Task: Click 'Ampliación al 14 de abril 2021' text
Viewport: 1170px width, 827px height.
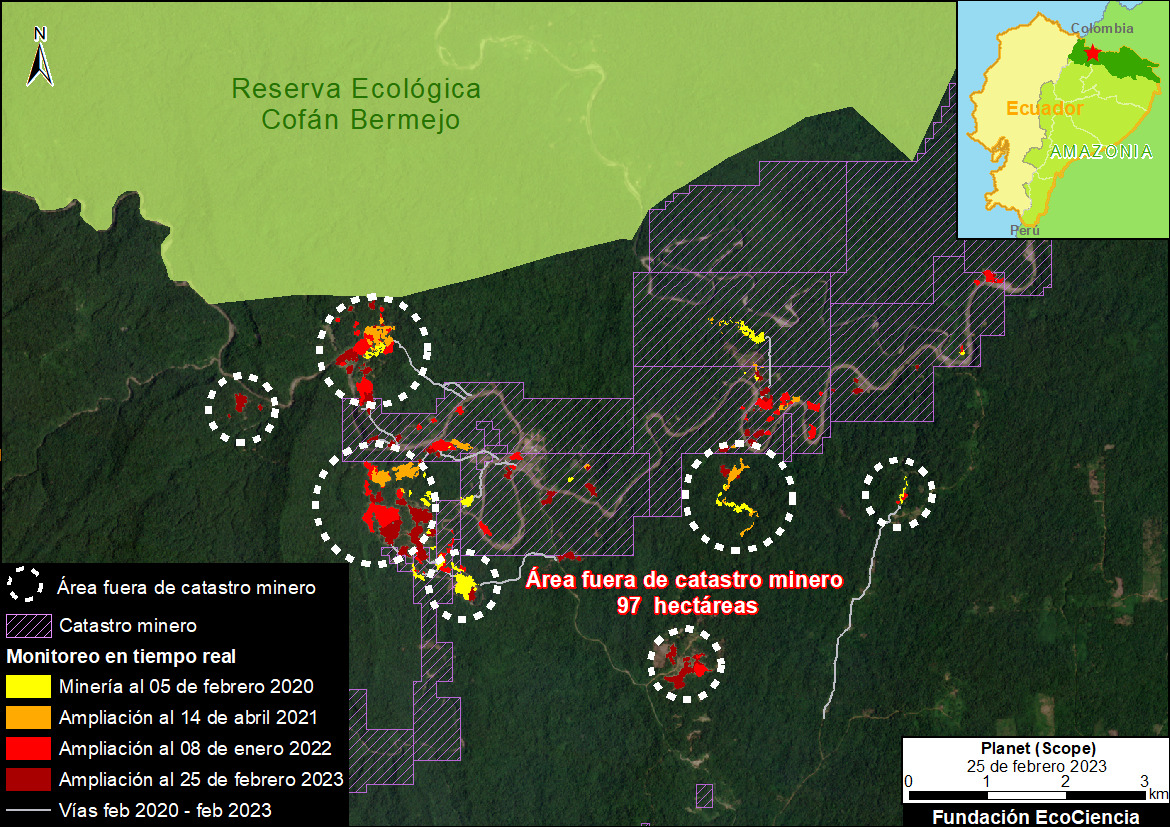Action: [188, 718]
